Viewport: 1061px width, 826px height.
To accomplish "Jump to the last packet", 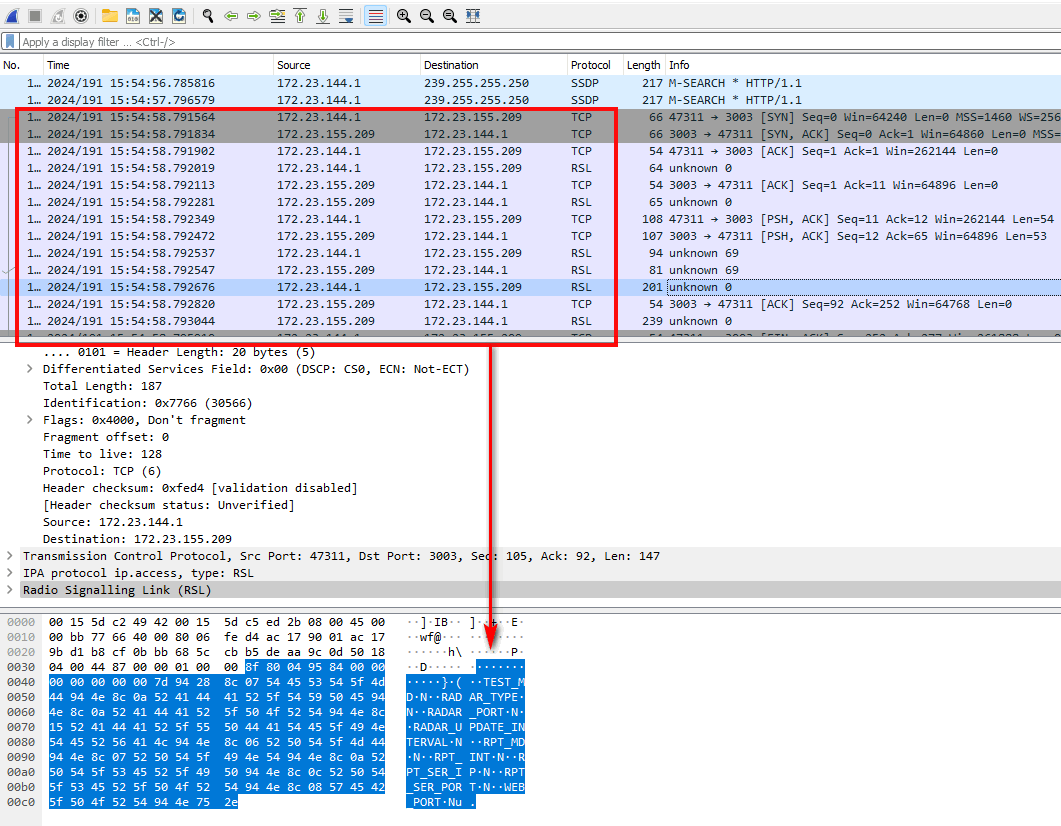I will (x=323, y=16).
